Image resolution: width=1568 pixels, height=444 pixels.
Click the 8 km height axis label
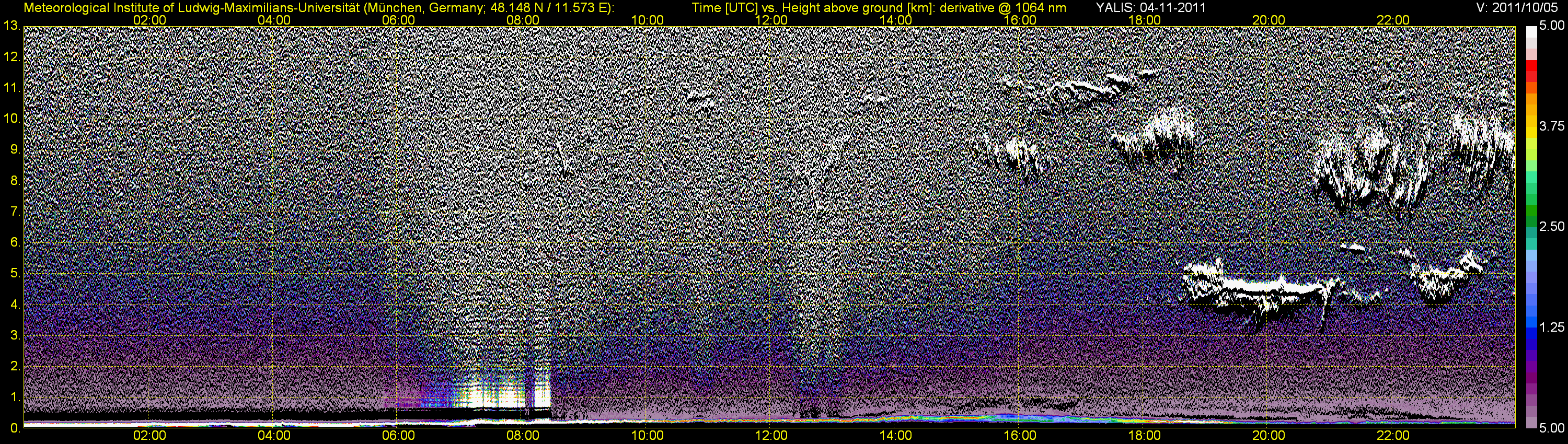point(15,181)
